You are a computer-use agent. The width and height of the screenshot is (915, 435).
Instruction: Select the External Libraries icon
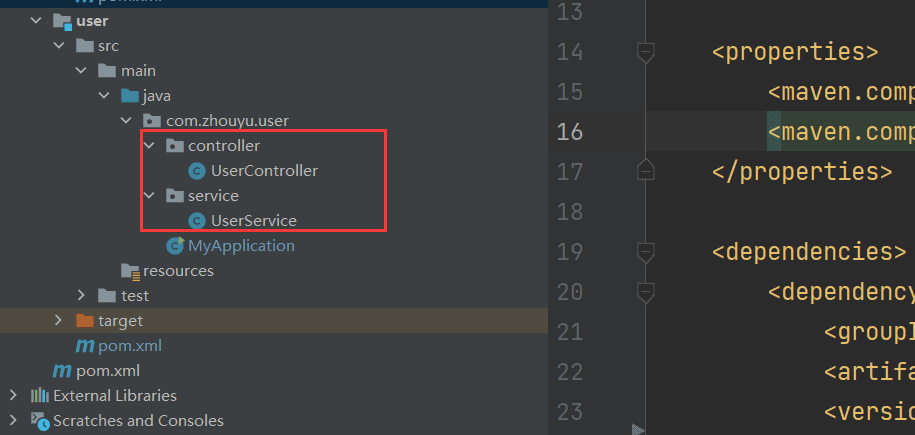[40, 395]
